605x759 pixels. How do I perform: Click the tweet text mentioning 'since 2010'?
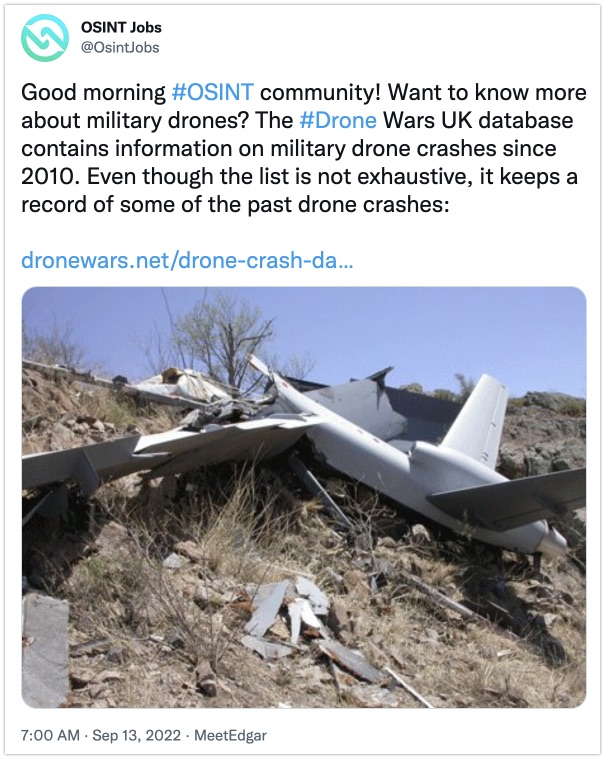click(303, 148)
